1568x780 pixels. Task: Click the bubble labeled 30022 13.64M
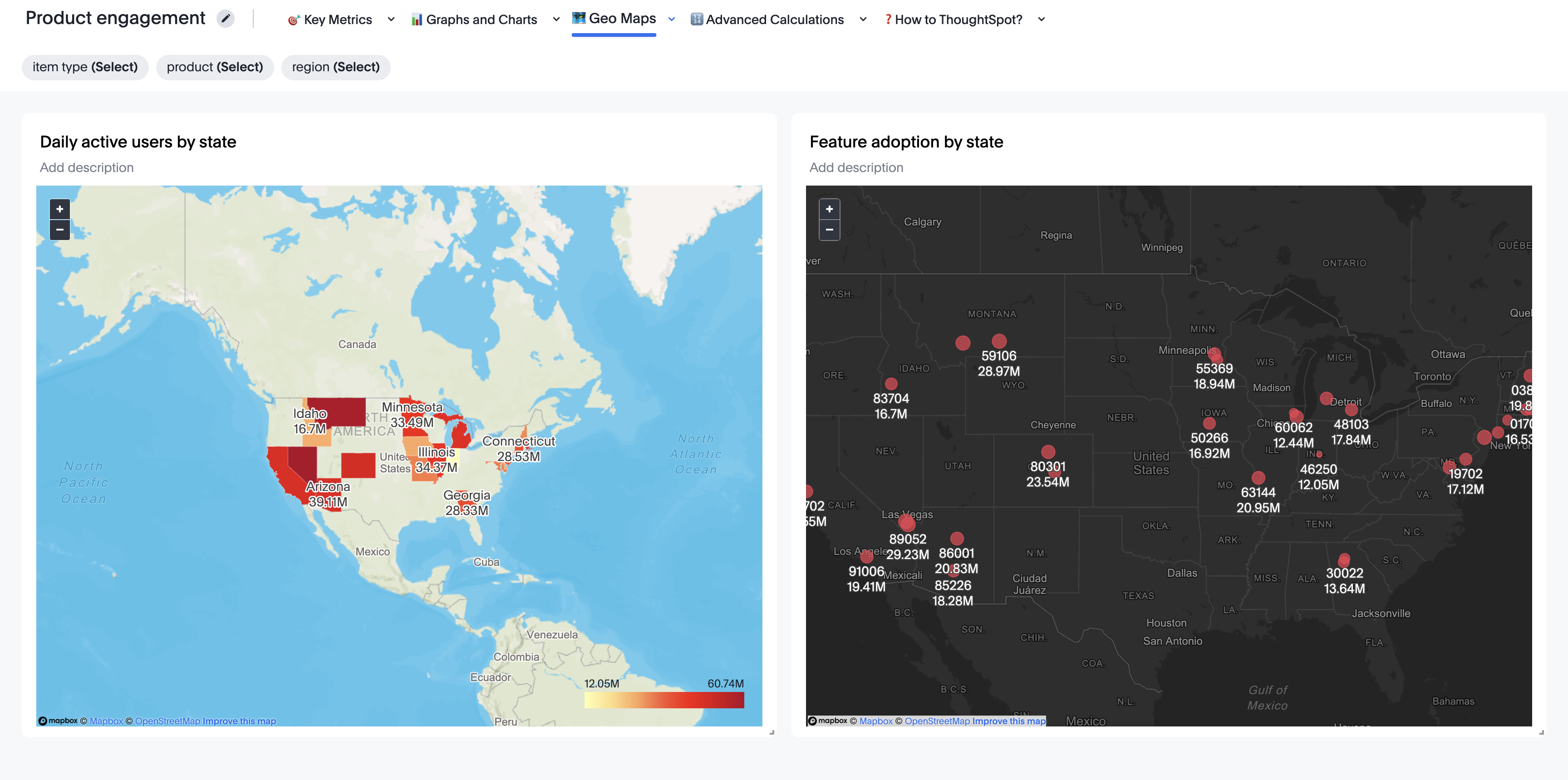coord(1344,559)
